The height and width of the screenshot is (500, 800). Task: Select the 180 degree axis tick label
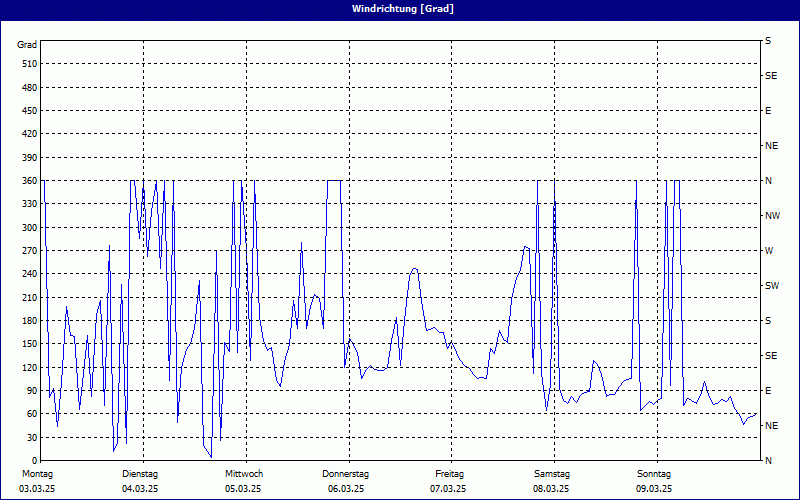click(29, 321)
